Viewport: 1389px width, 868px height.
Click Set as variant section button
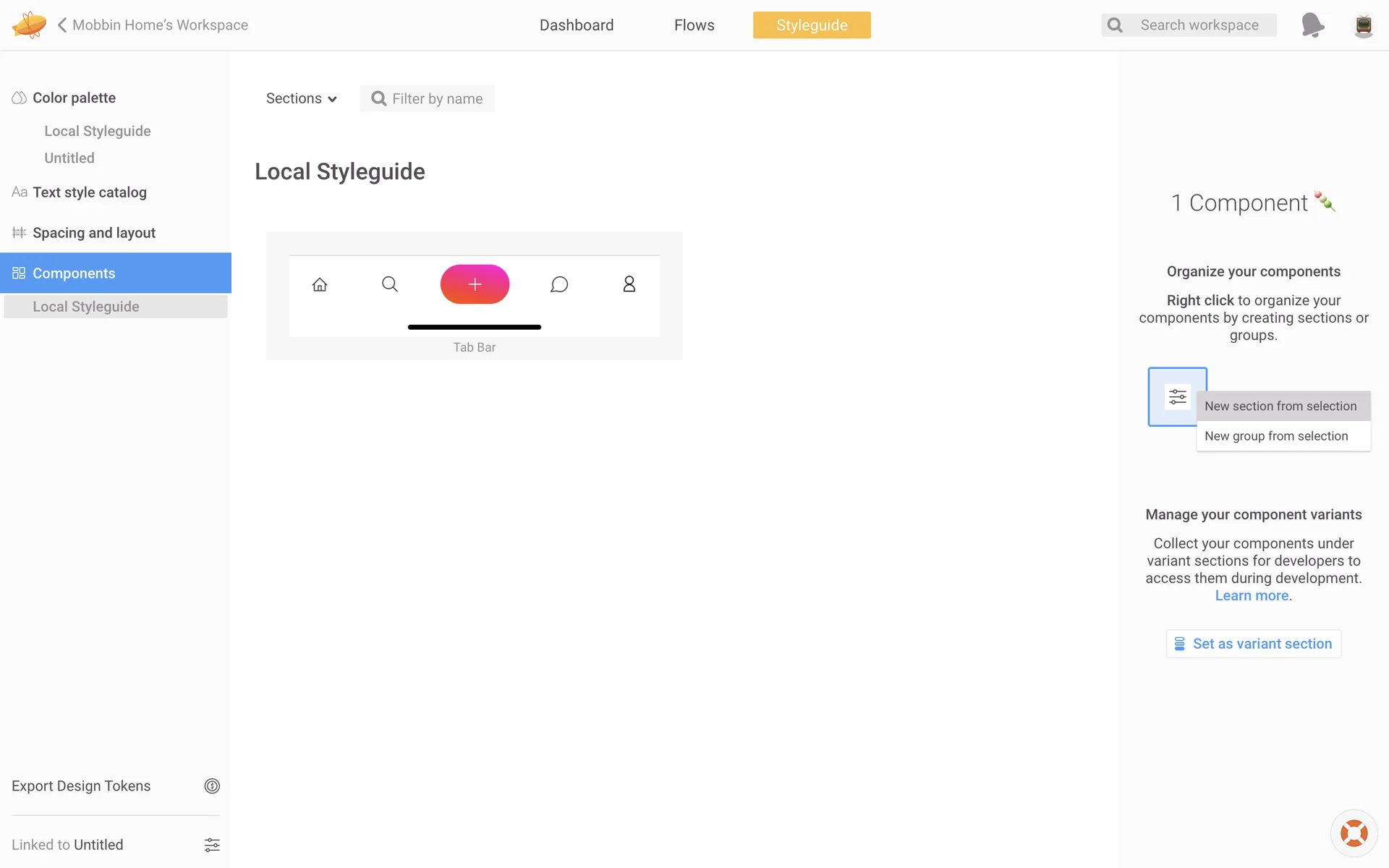[x=1253, y=643]
